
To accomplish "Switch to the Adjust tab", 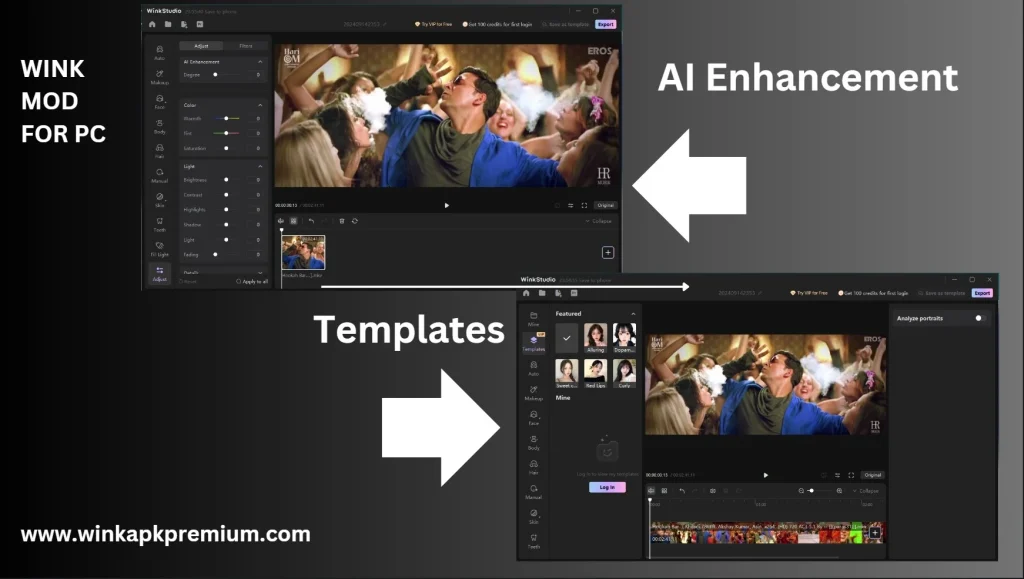I will pos(200,46).
